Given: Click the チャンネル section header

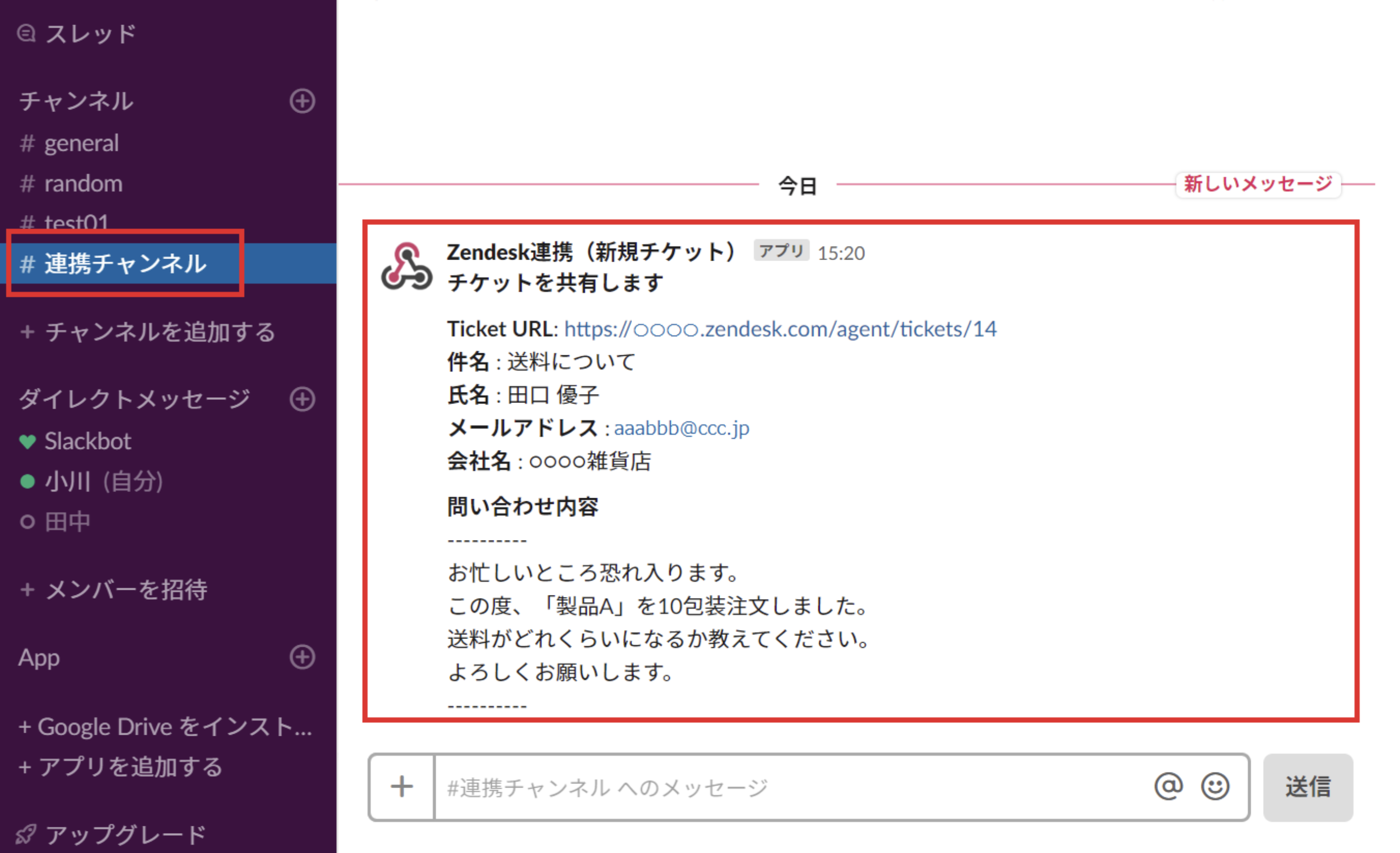Looking at the screenshot, I should click(x=76, y=101).
